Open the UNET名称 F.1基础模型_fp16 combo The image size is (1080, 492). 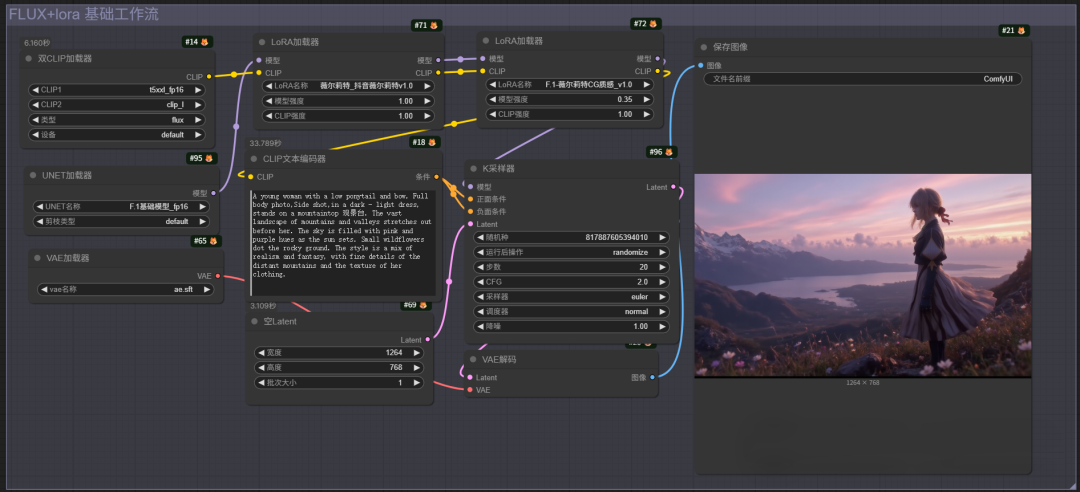click(x=121, y=207)
